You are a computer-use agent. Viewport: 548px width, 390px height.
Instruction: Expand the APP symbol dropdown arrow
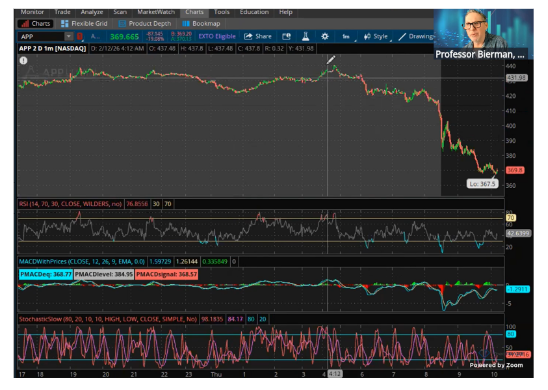coord(69,36)
